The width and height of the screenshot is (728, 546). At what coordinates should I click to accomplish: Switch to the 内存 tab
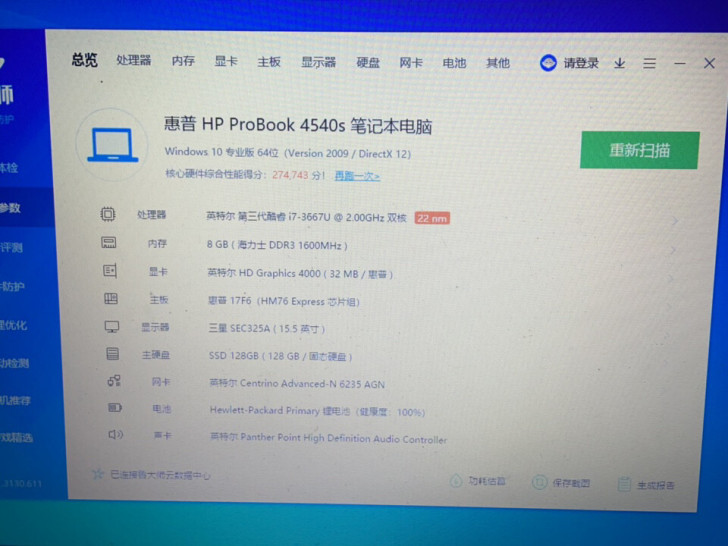183,61
